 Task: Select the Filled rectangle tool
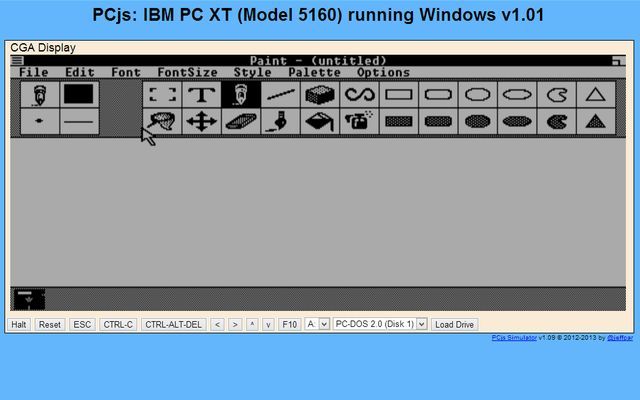click(x=399, y=121)
